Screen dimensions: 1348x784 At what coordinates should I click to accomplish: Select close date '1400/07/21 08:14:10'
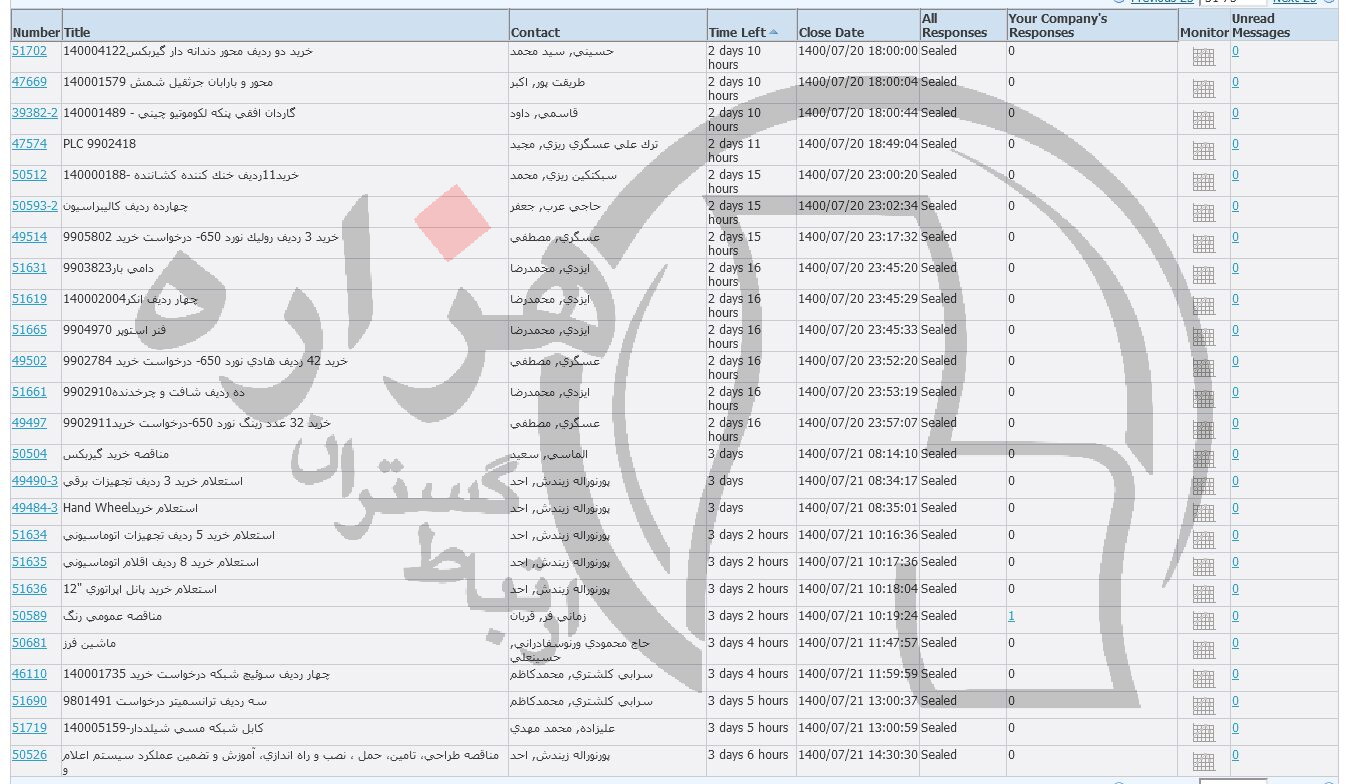click(858, 454)
